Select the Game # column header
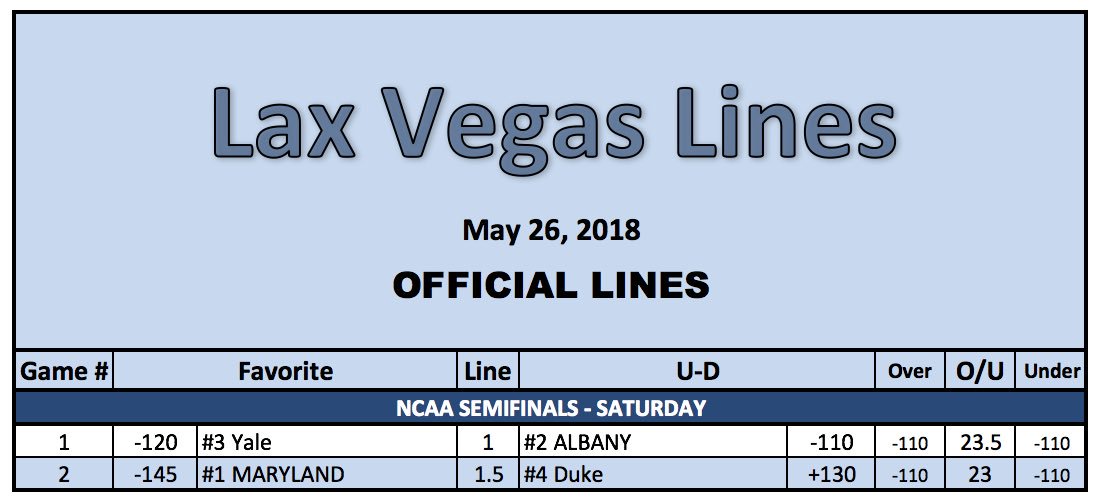Screen dimensions: 1100x504 coord(65,372)
